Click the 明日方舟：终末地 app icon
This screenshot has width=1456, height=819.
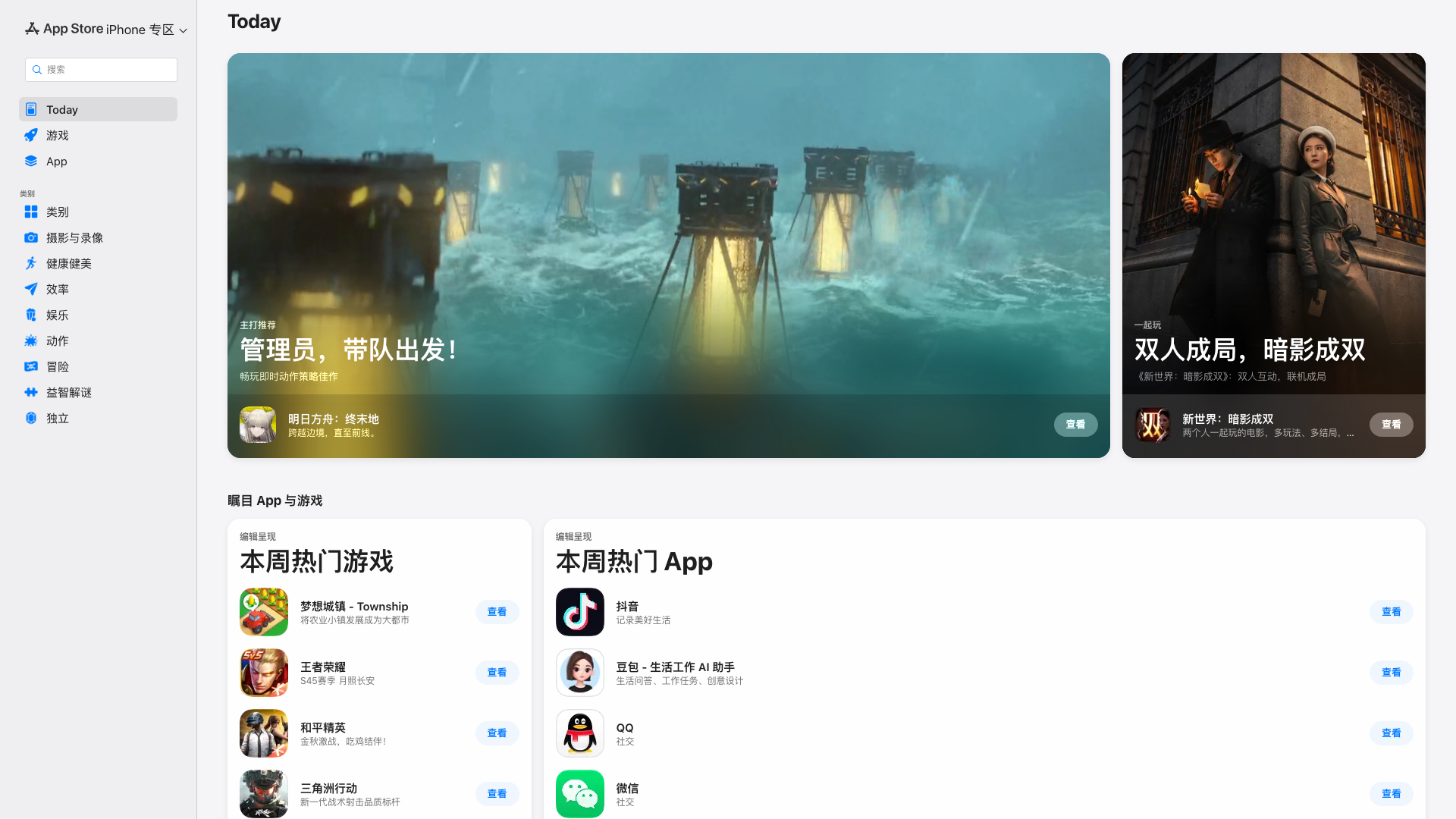[x=258, y=425]
